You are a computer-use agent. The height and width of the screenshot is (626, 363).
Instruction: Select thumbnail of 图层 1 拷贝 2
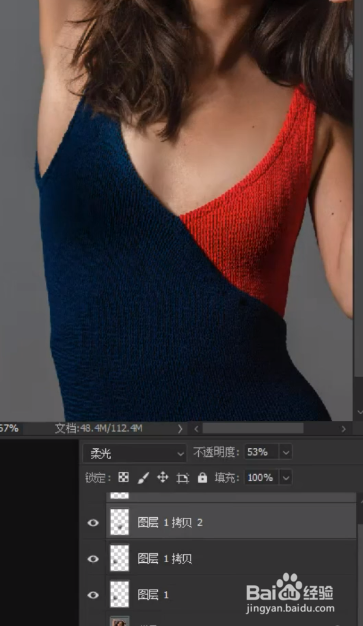click(119, 522)
